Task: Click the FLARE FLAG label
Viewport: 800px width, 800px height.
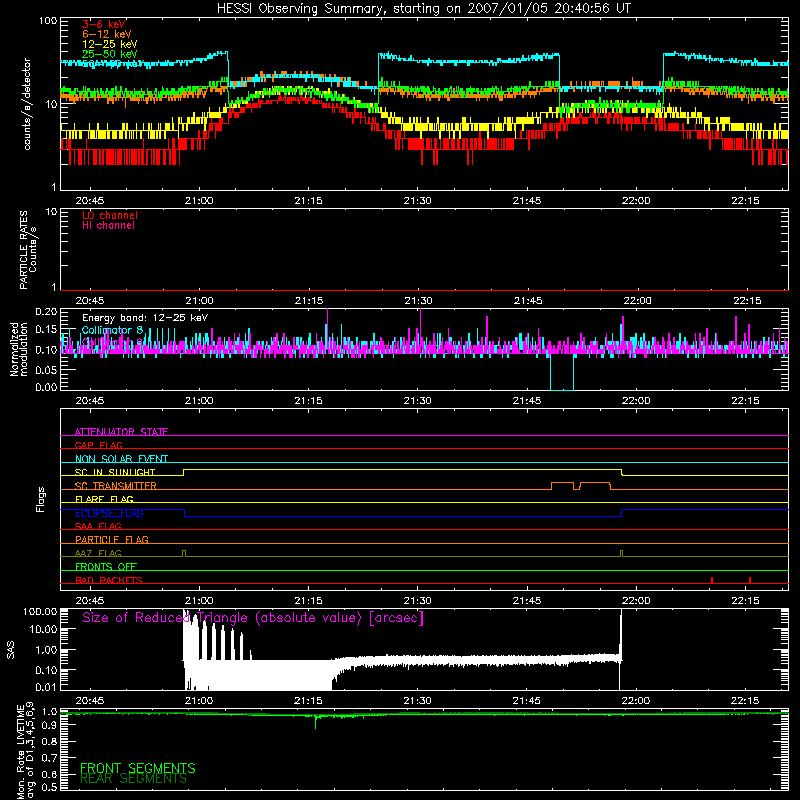Action: coord(104,499)
